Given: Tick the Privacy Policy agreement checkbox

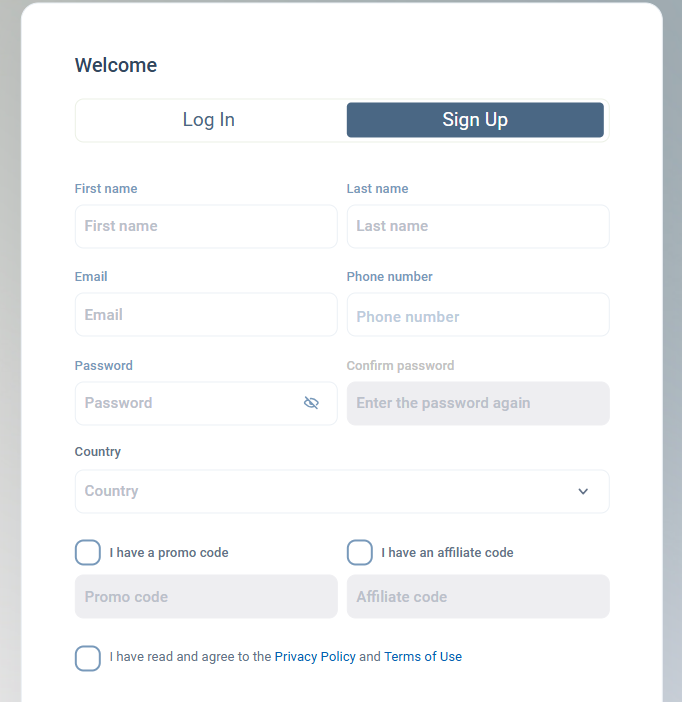Looking at the screenshot, I should [x=88, y=658].
